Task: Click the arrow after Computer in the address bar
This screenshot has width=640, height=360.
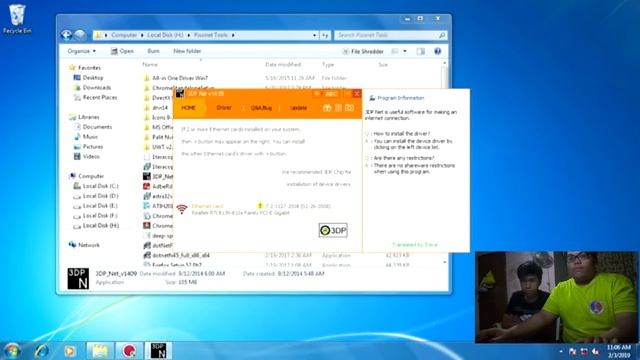Action: 142,36
